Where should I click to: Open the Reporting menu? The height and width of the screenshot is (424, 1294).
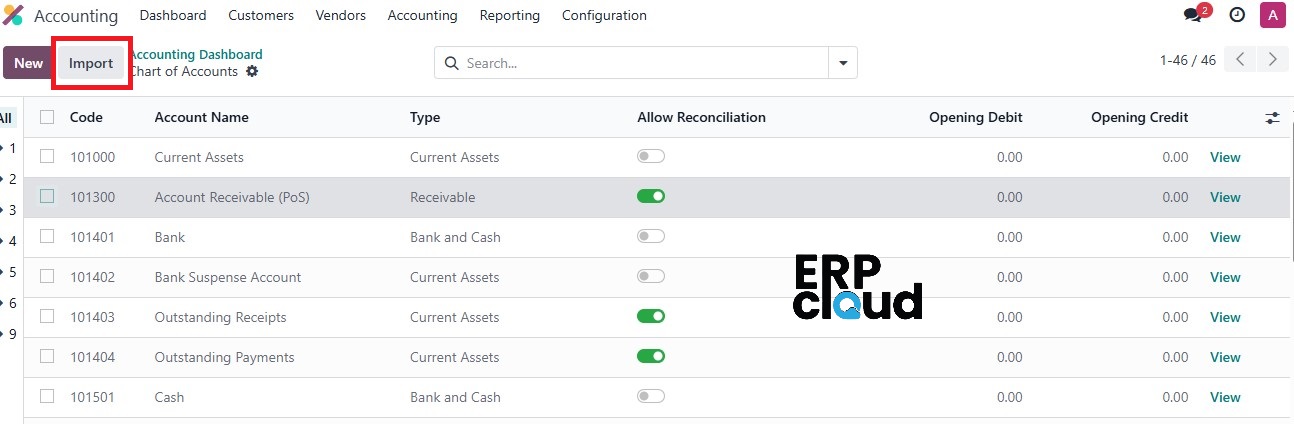(509, 15)
